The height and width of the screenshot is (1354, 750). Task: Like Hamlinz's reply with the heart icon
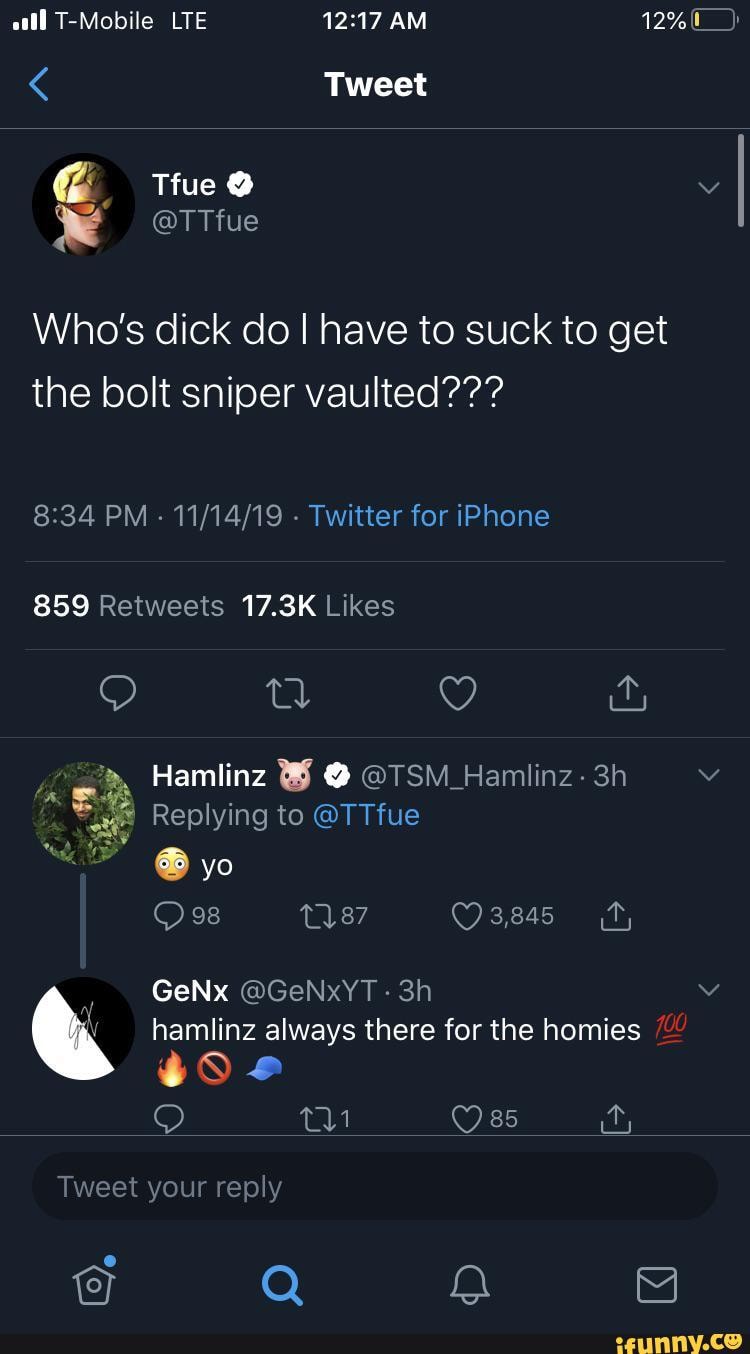464,915
